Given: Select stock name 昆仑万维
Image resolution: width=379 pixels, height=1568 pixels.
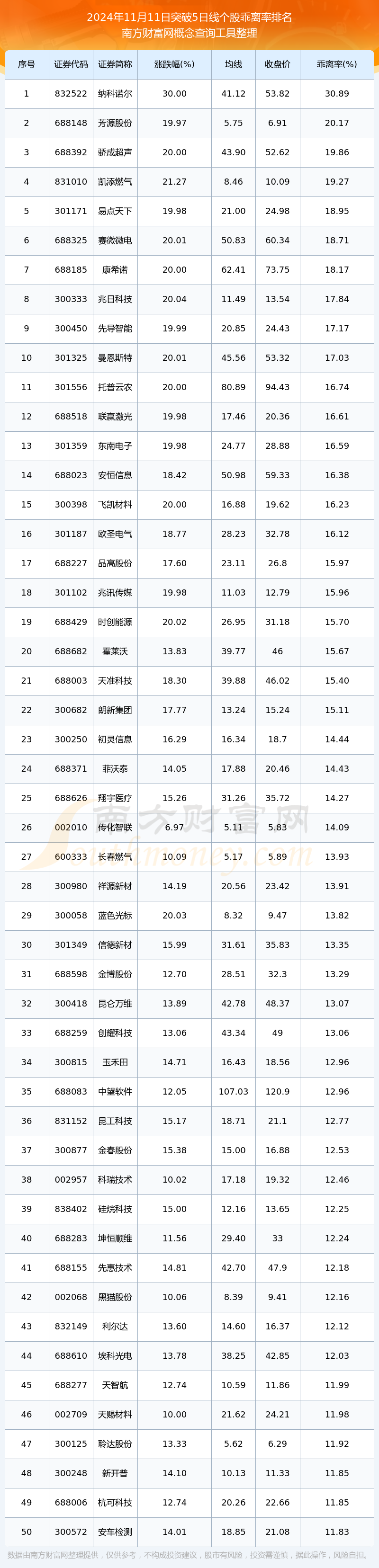Looking at the screenshot, I should pos(115,1003).
